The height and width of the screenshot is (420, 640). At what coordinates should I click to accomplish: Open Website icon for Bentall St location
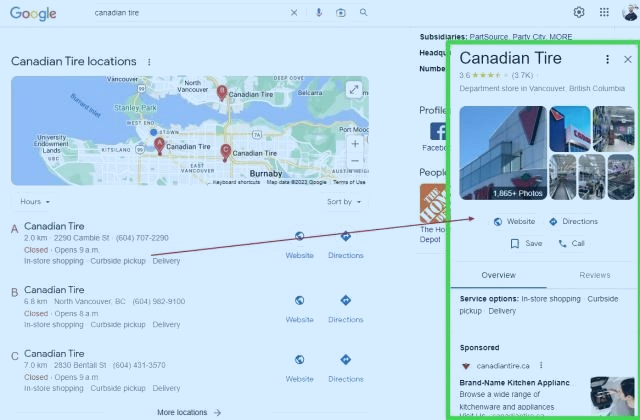pyautogui.click(x=299, y=360)
